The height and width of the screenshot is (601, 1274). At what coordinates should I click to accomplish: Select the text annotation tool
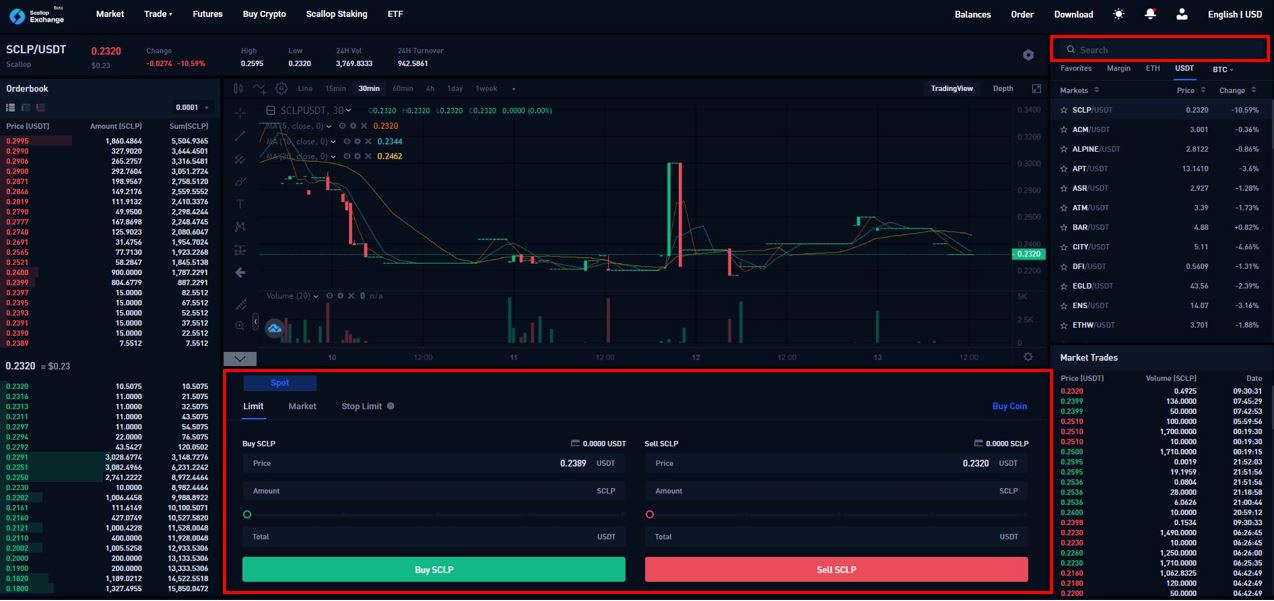coord(240,204)
